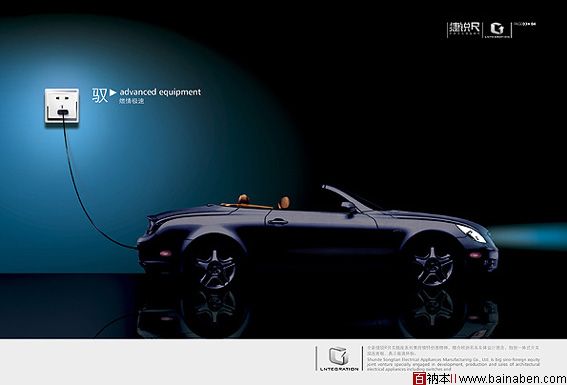Screen dimensions: 567x385
Task: Click the black plug in the socket
Action: [62, 112]
